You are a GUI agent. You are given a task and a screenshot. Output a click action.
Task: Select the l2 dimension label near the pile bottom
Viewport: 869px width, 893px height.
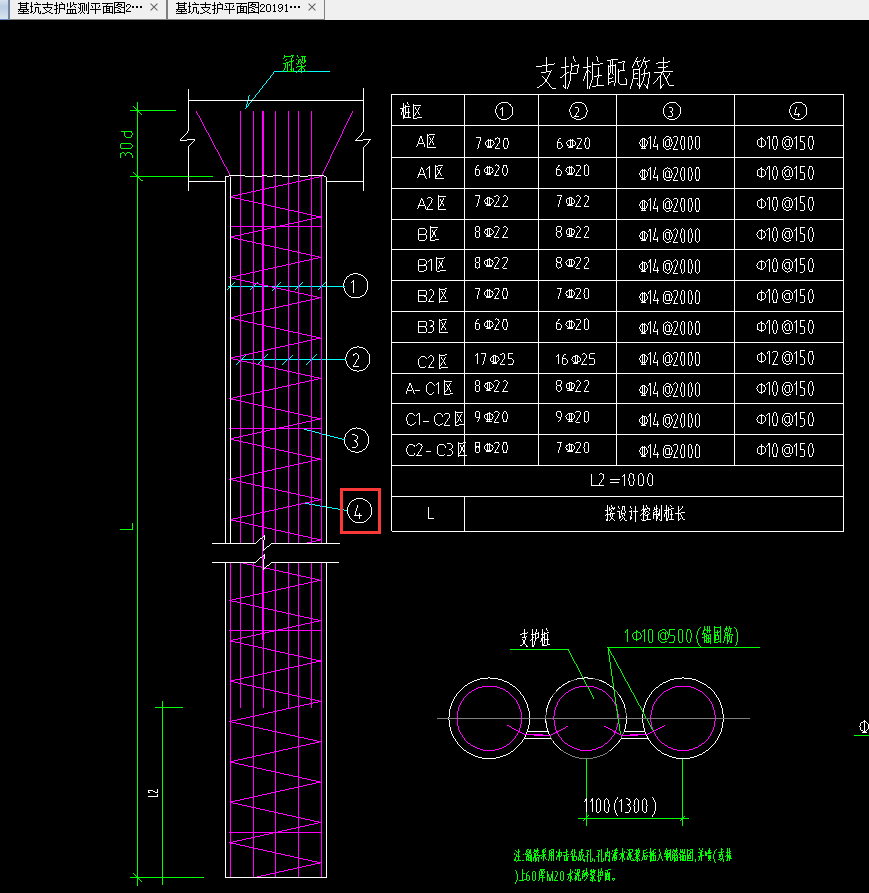(153, 792)
